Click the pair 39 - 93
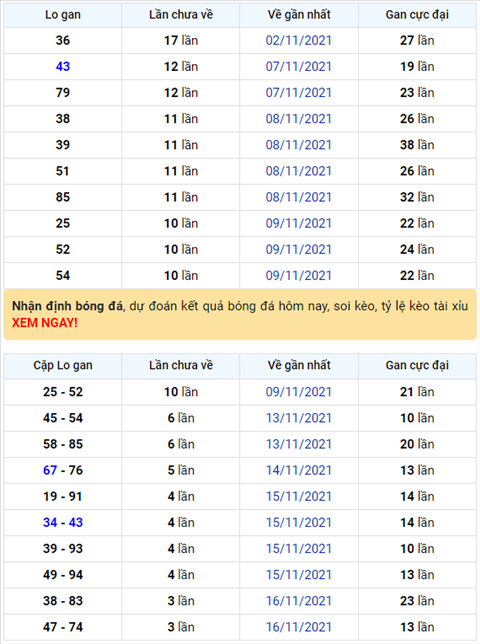Viewport: 480px width, 644px height. (63, 549)
